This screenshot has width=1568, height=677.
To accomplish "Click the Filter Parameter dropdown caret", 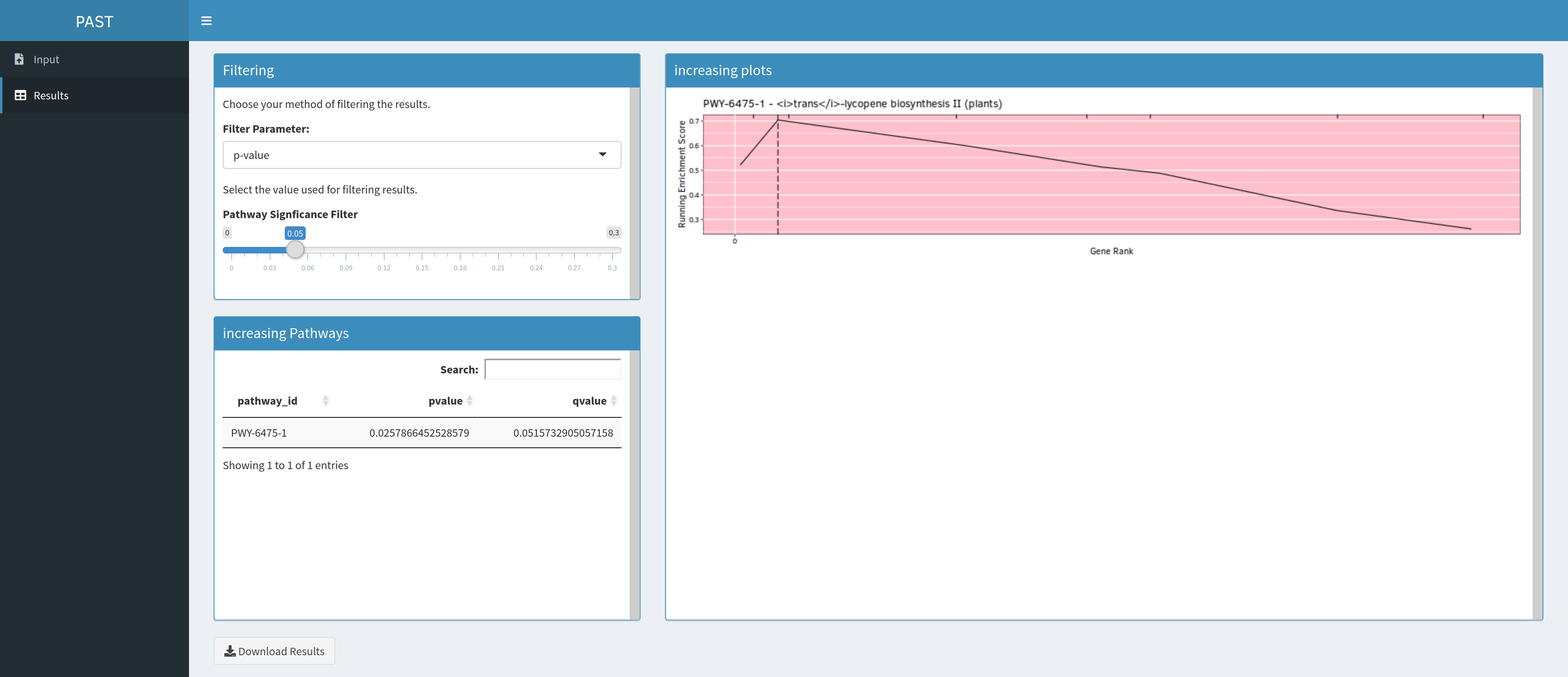I will pos(602,154).
